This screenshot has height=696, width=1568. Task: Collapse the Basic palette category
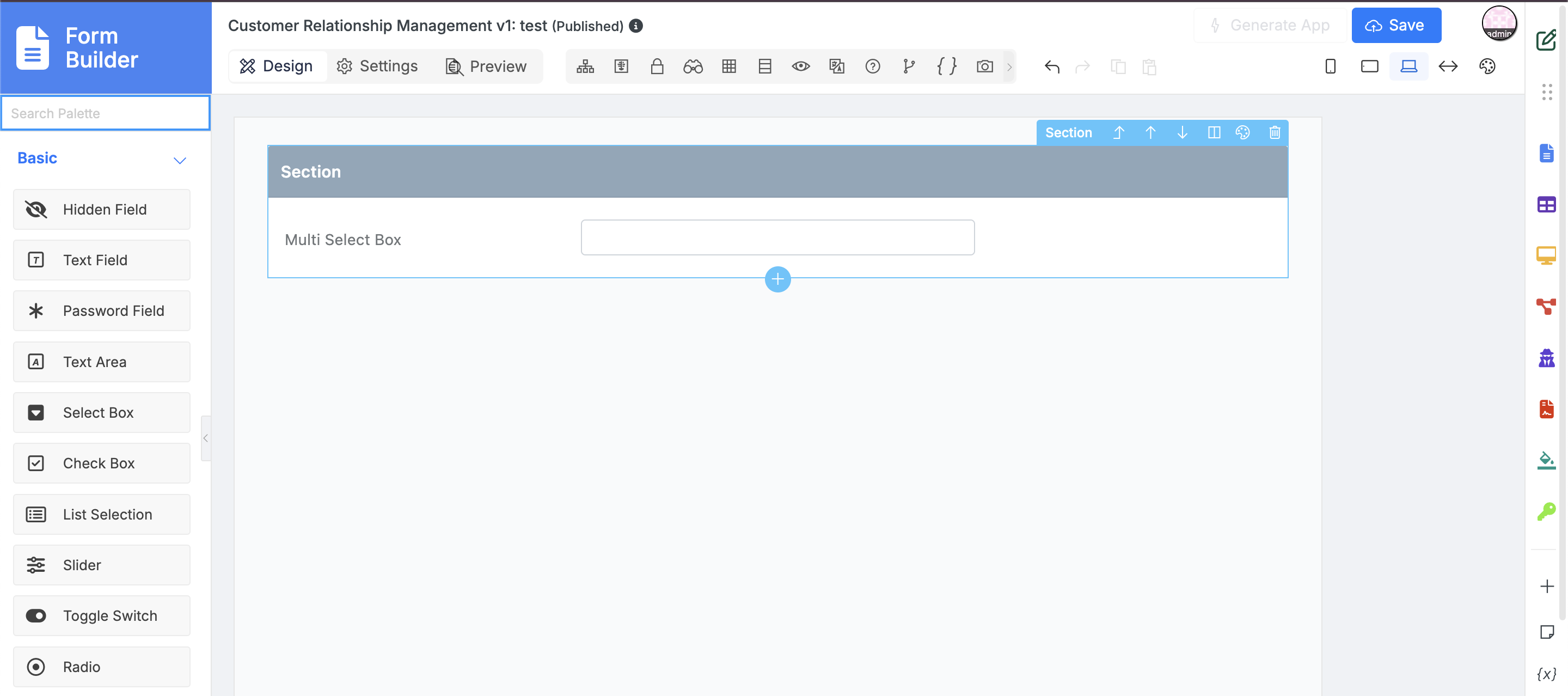coord(180,160)
